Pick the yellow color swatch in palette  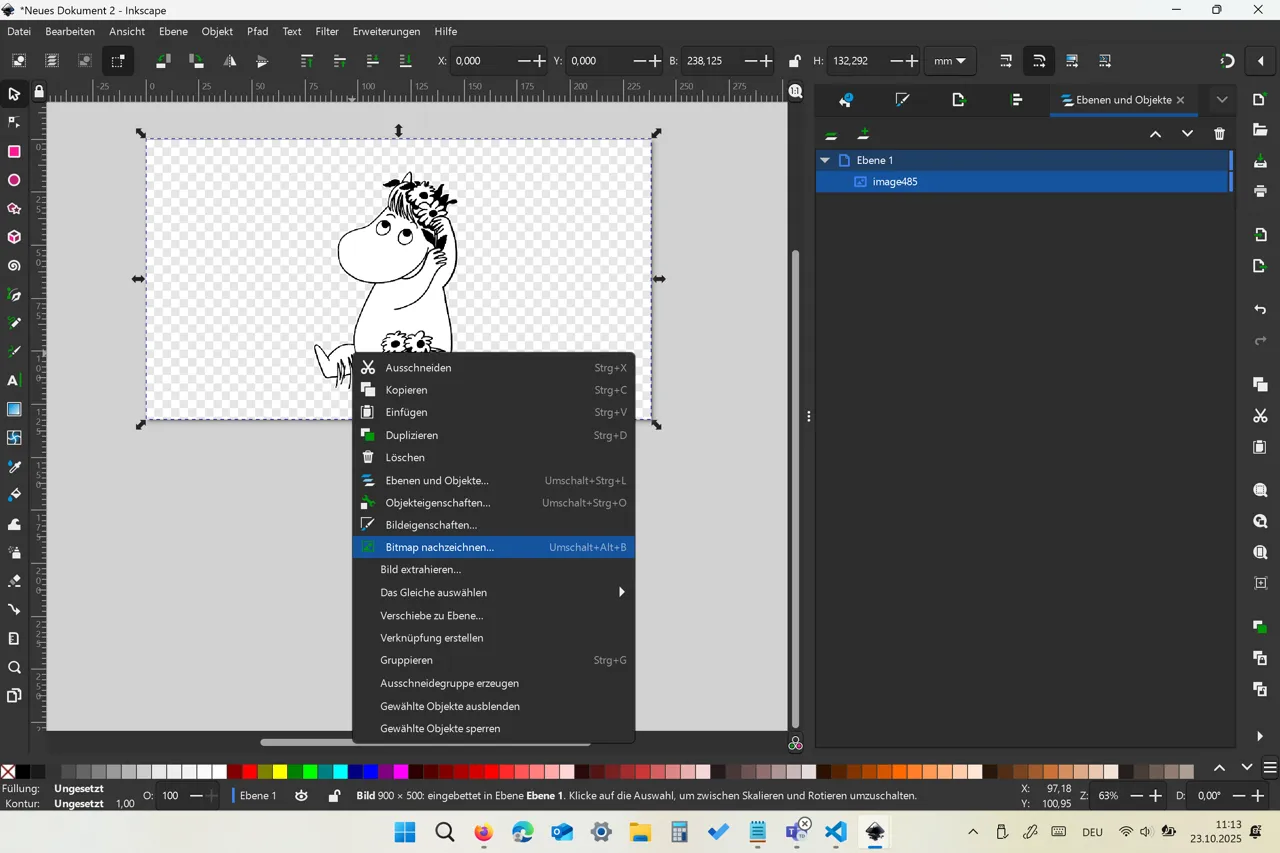click(x=280, y=771)
